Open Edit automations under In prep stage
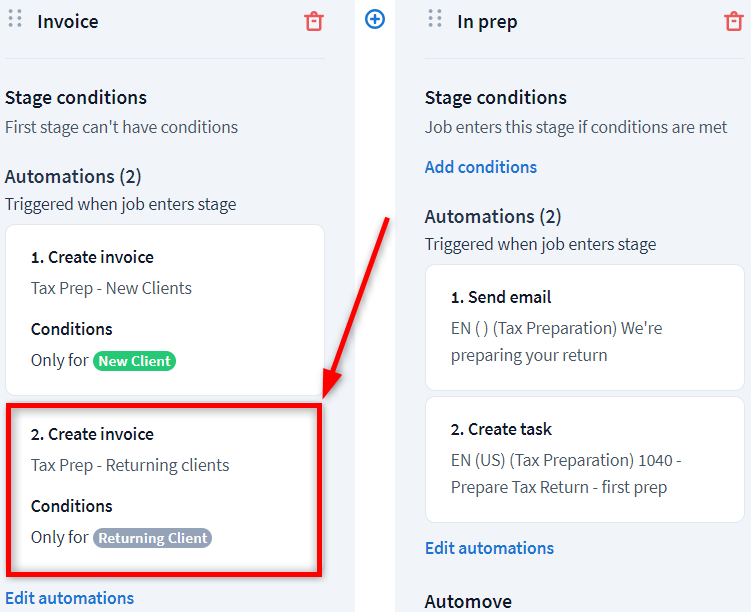This screenshot has width=751, height=612. click(489, 548)
